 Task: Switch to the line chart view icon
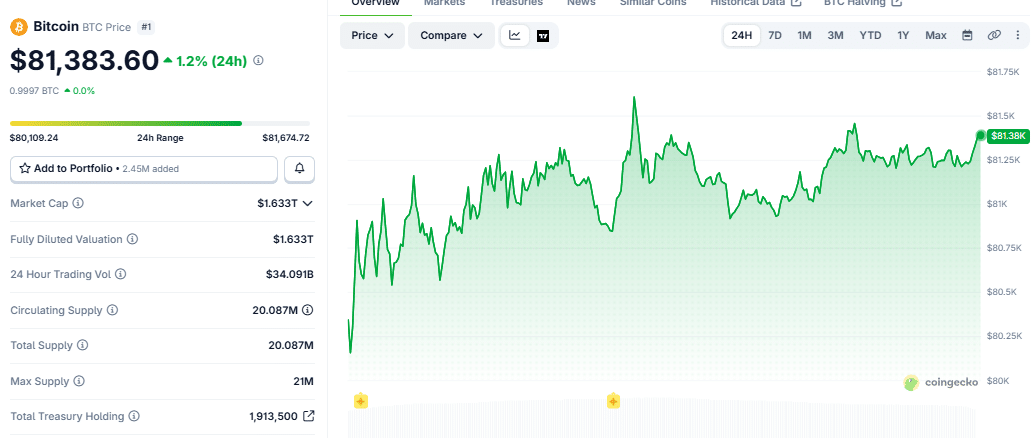[x=515, y=36]
